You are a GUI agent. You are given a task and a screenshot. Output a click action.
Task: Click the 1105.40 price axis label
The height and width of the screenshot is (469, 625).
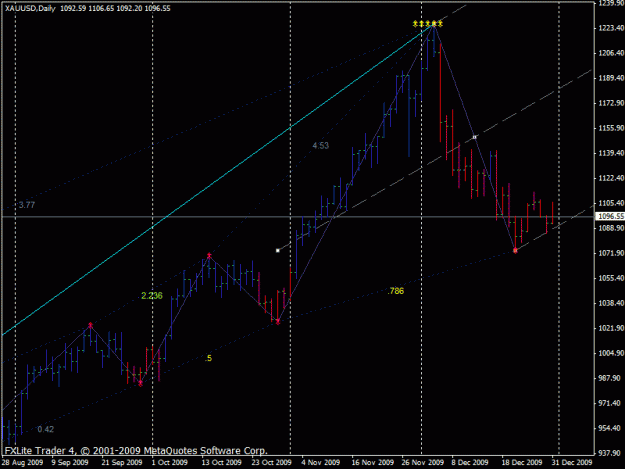click(x=611, y=203)
